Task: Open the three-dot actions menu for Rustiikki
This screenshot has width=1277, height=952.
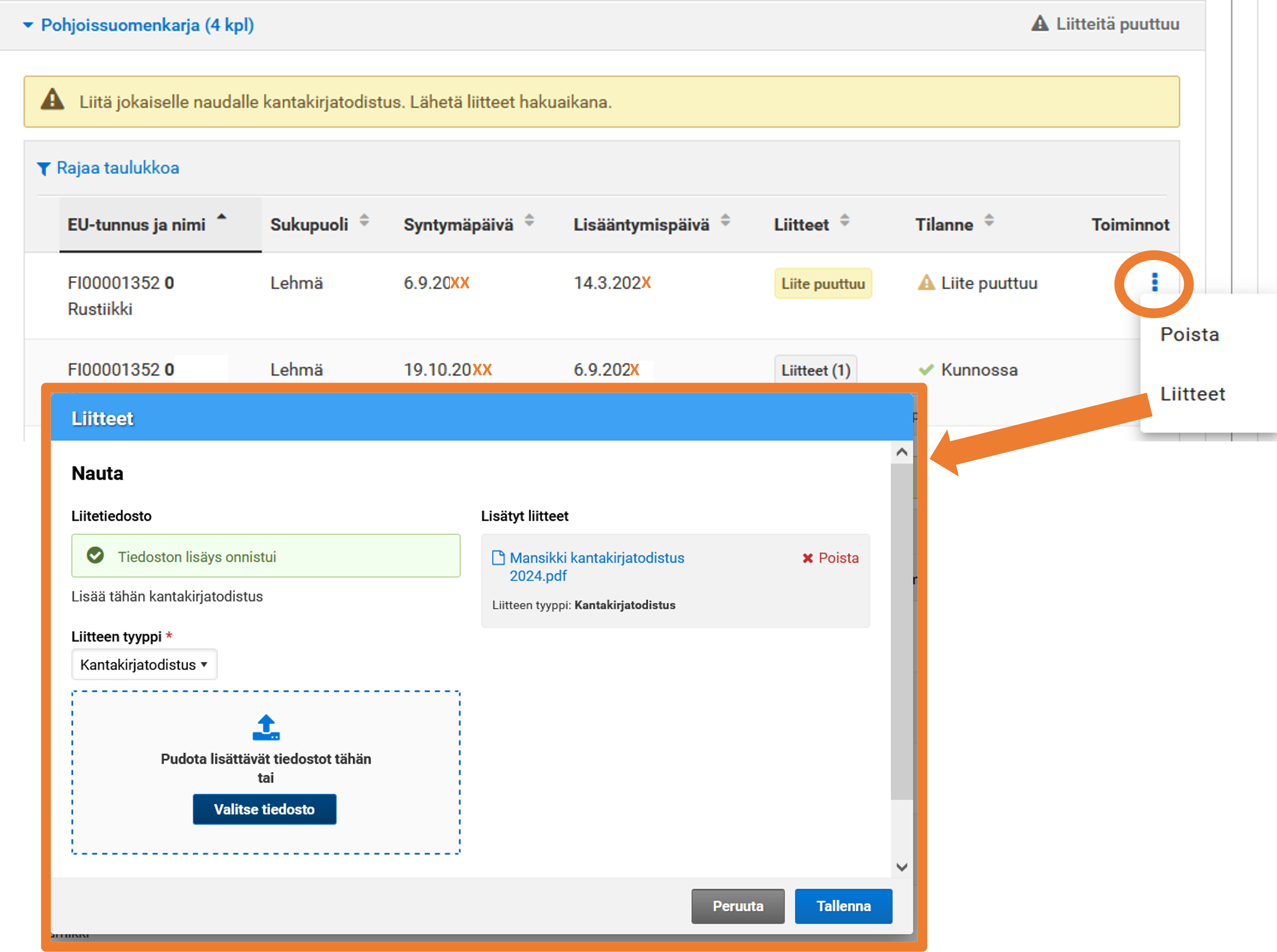Action: 1154,282
